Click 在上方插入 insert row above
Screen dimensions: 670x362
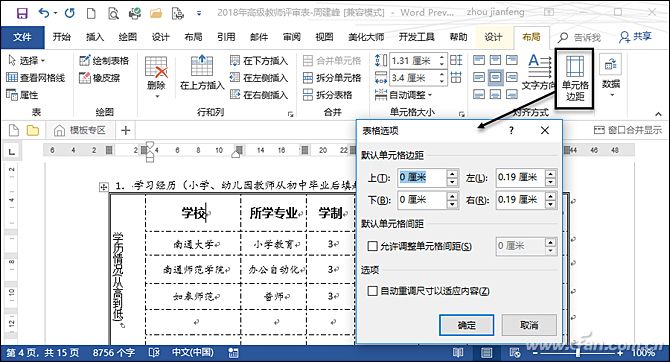click(x=202, y=74)
